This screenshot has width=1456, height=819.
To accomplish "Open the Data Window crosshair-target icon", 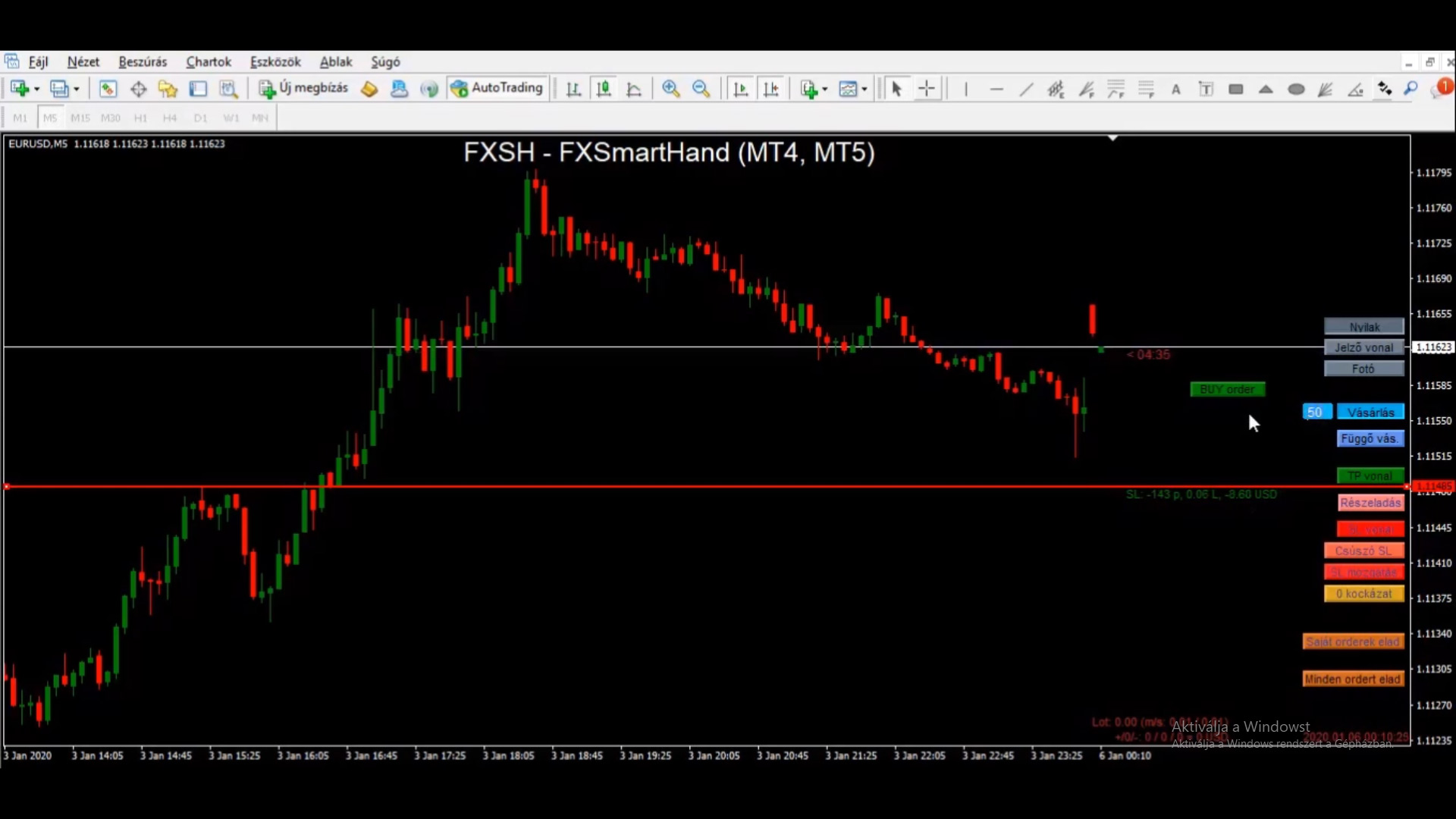I will (138, 89).
